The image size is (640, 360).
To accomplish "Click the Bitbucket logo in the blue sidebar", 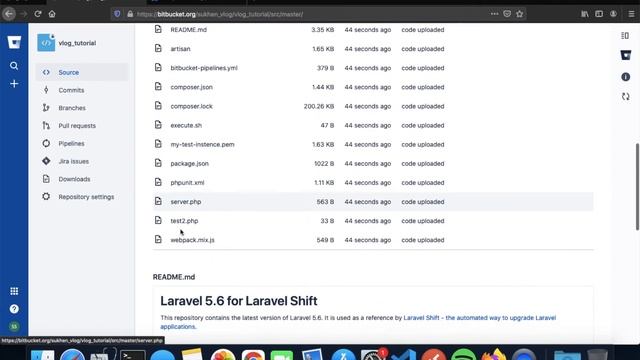I will [14, 42].
